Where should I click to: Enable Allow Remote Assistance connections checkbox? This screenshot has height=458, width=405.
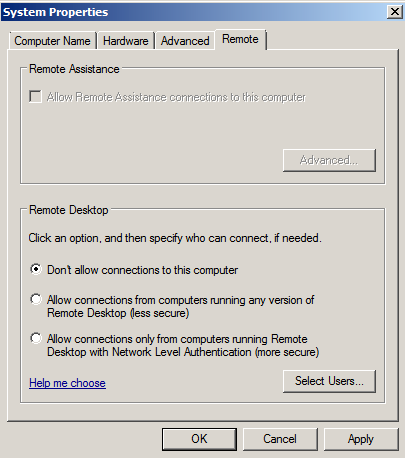(x=35, y=97)
